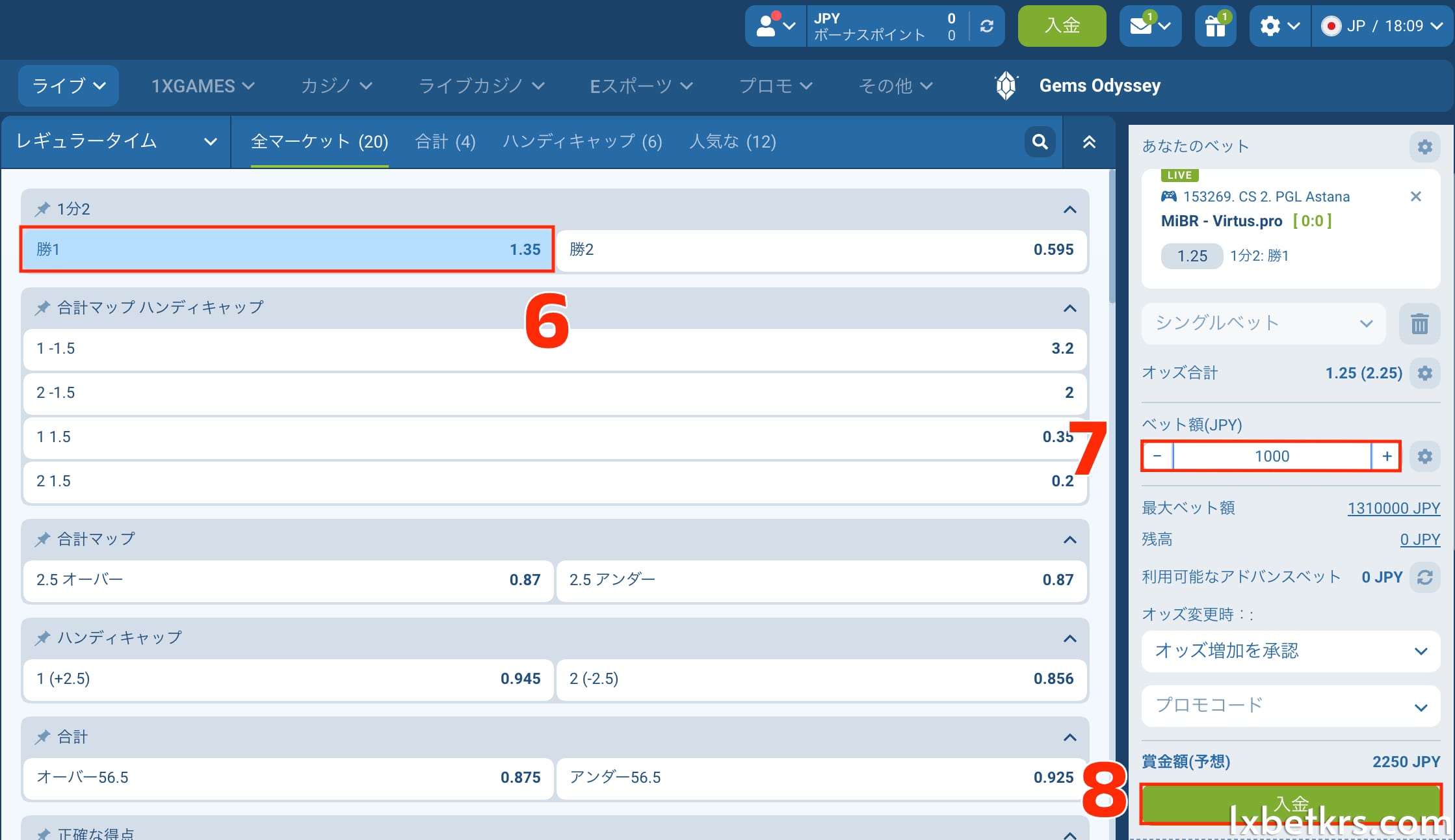This screenshot has height=840, width=1455.
Task: Select 2 -1.5 handicap odds 2
Action: (x=555, y=393)
